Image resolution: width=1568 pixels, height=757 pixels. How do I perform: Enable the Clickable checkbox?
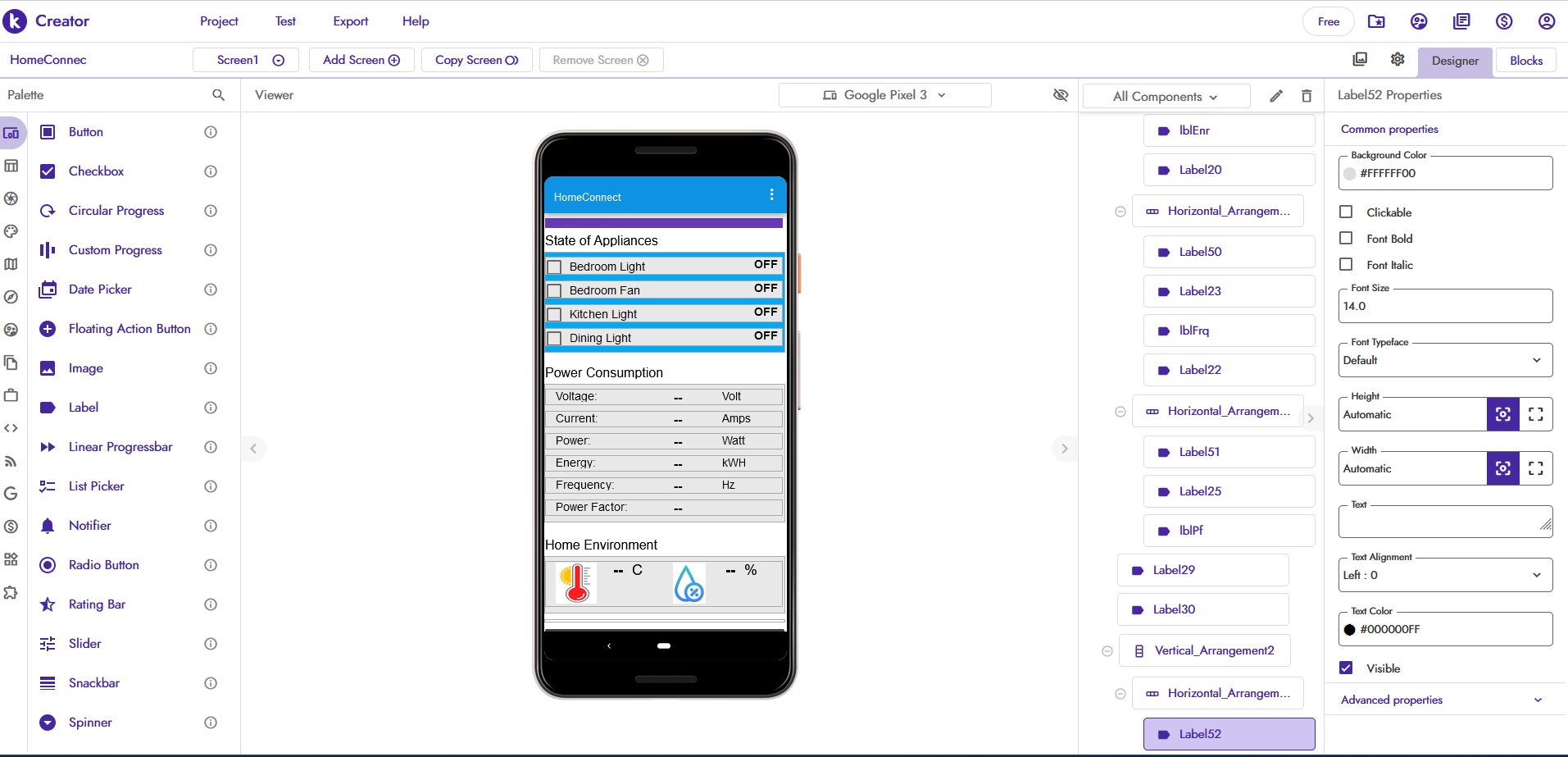coord(1346,212)
